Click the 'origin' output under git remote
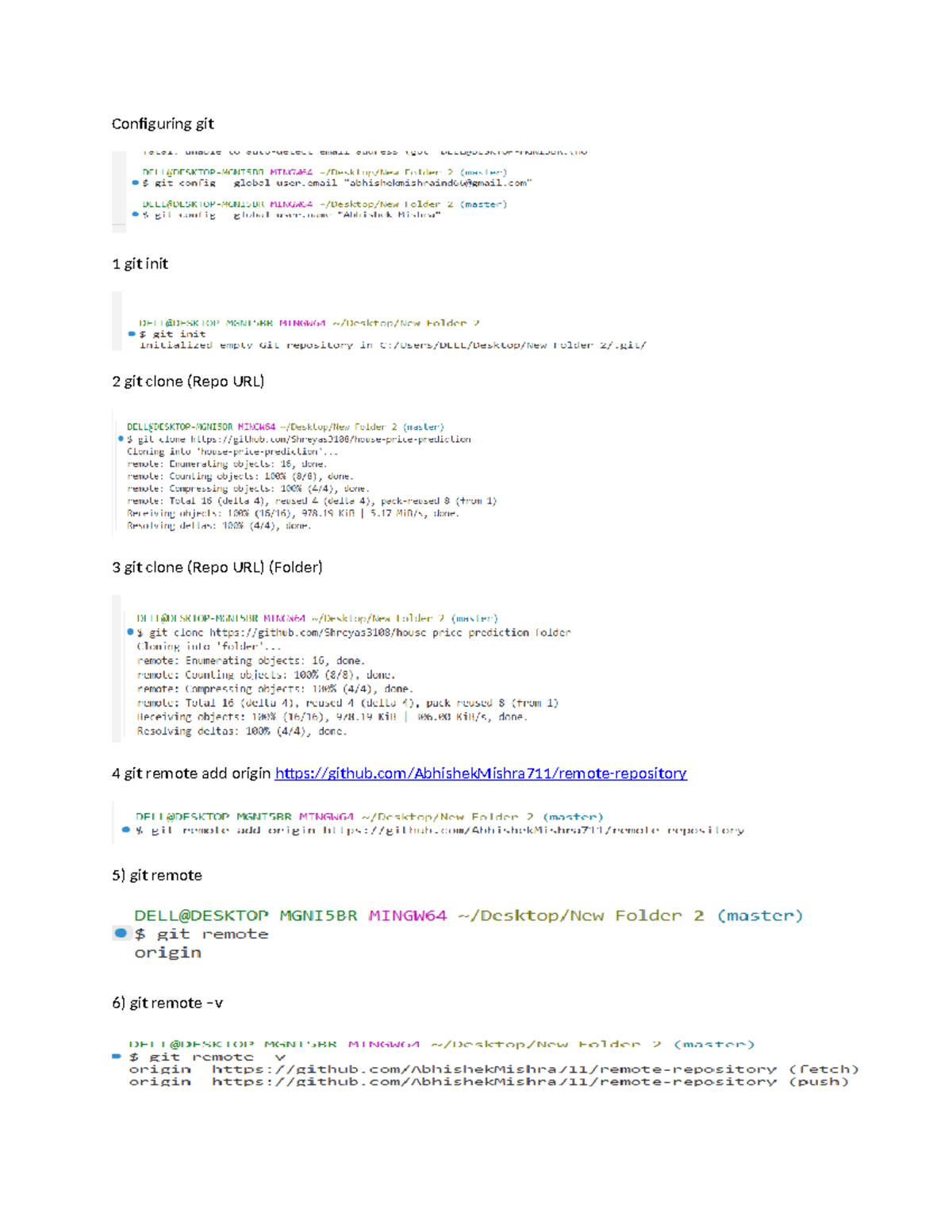This screenshot has width=952, height=1232. 167,953
